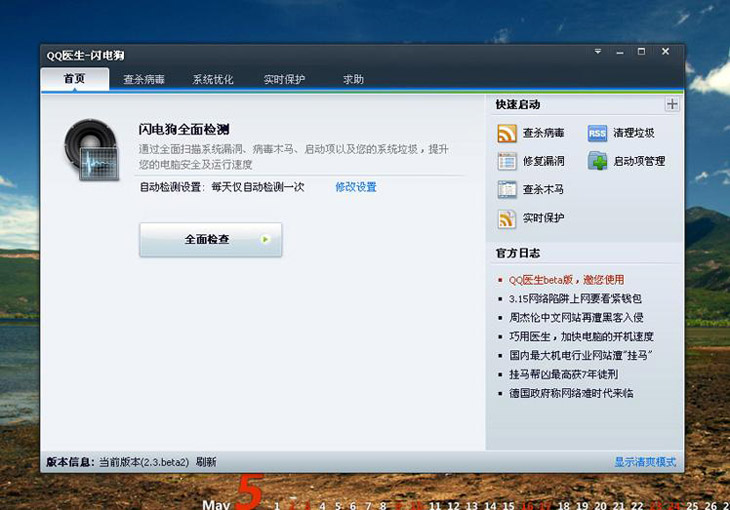The image size is (730, 510).
Task: Click the 查杀病毒 quick launch label
Action: click(543, 133)
